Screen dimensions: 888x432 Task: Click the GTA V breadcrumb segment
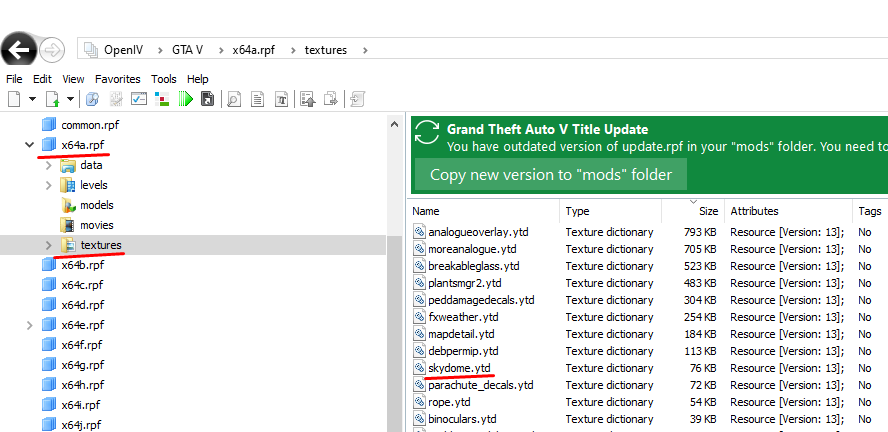pyautogui.click(x=187, y=50)
